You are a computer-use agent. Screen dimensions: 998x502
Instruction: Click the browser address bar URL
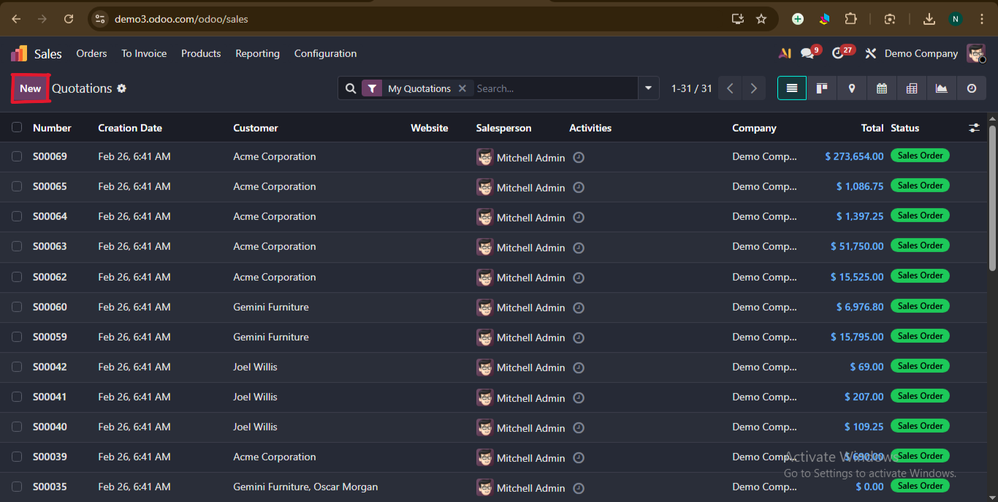click(181, 19)
